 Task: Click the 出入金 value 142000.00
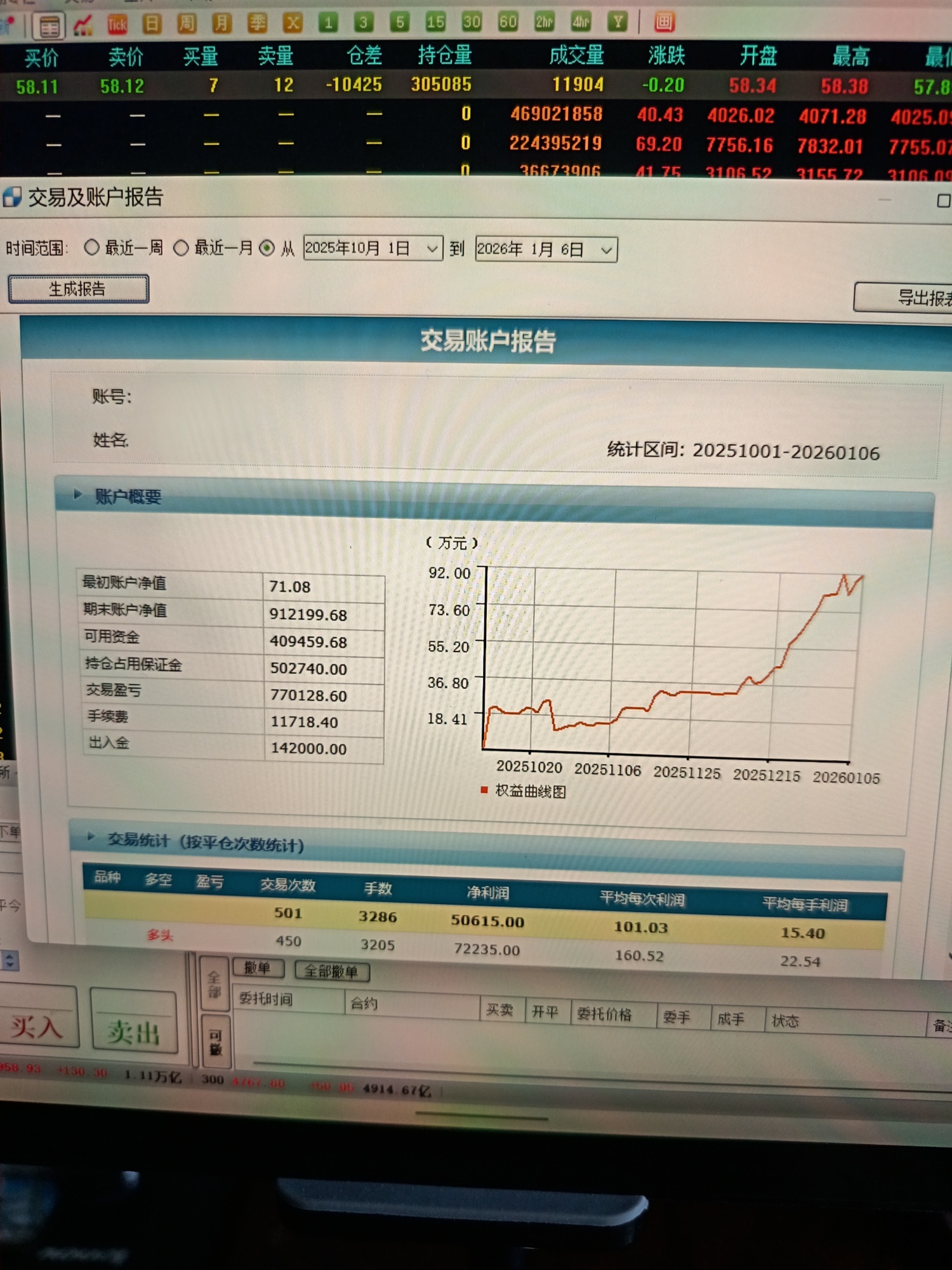309,749
